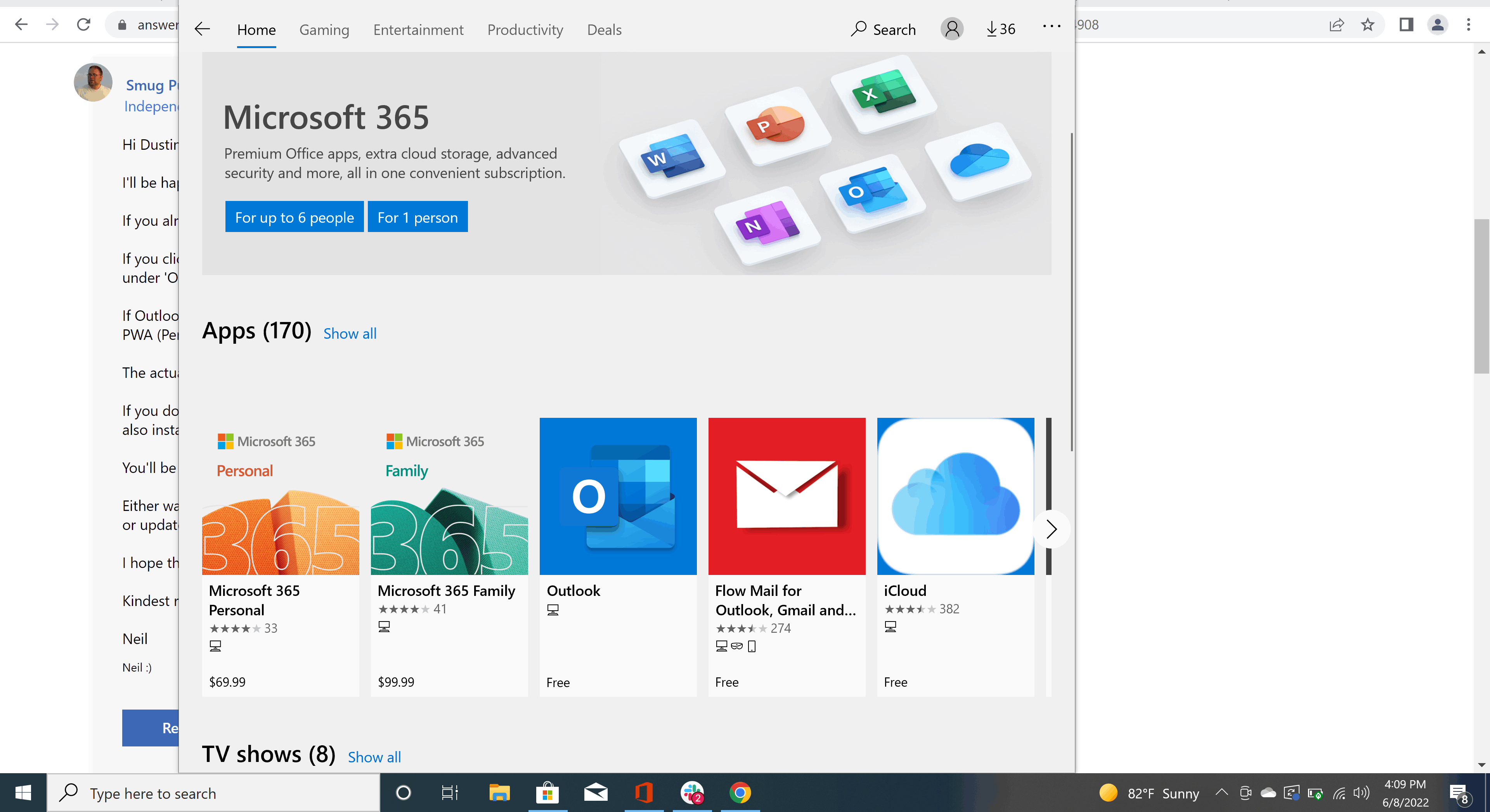Screen dimensions: 1490x812
Task: Open the Productivity tab
Action: [x=525, y=29]
